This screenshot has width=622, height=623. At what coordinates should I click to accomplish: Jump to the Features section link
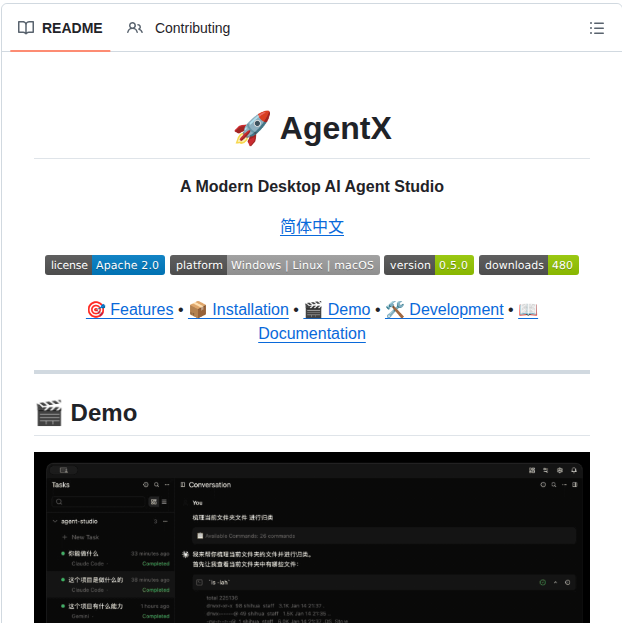130,310
